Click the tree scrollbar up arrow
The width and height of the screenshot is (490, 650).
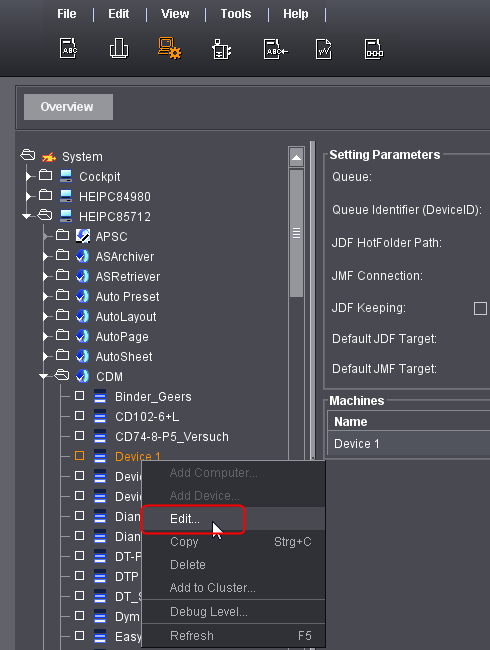[x=296, y=157]
